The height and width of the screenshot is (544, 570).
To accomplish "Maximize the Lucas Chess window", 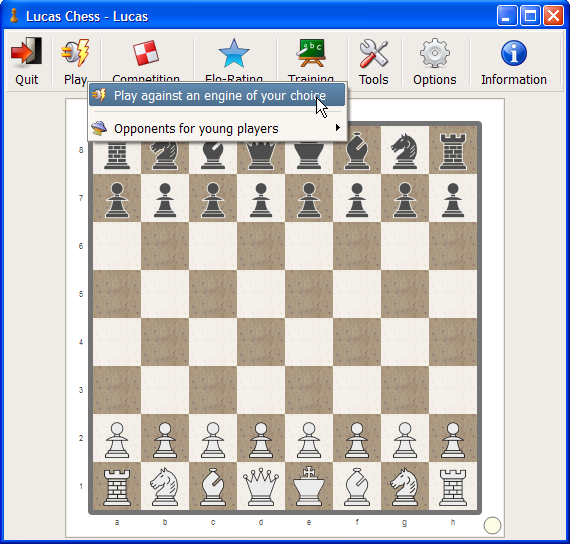I will tap(530, 16).
